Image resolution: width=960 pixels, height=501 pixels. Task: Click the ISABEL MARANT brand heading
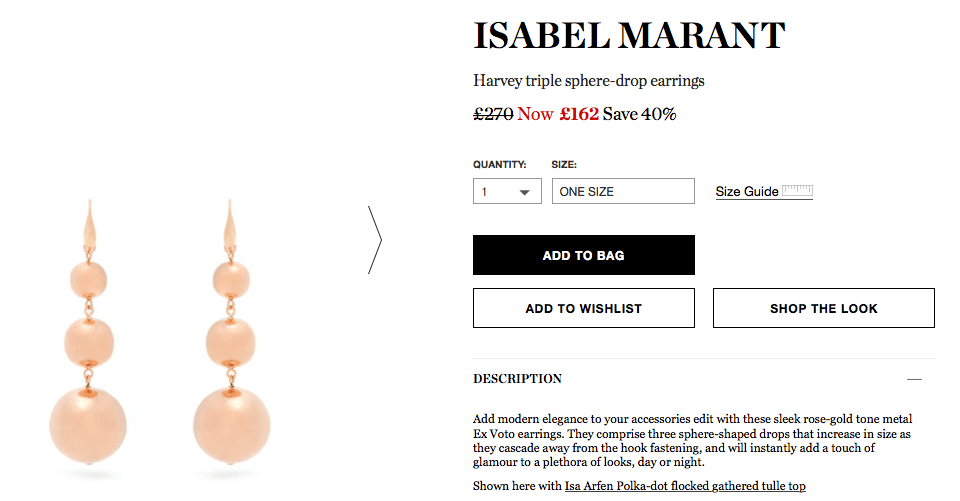pos(629,36)
